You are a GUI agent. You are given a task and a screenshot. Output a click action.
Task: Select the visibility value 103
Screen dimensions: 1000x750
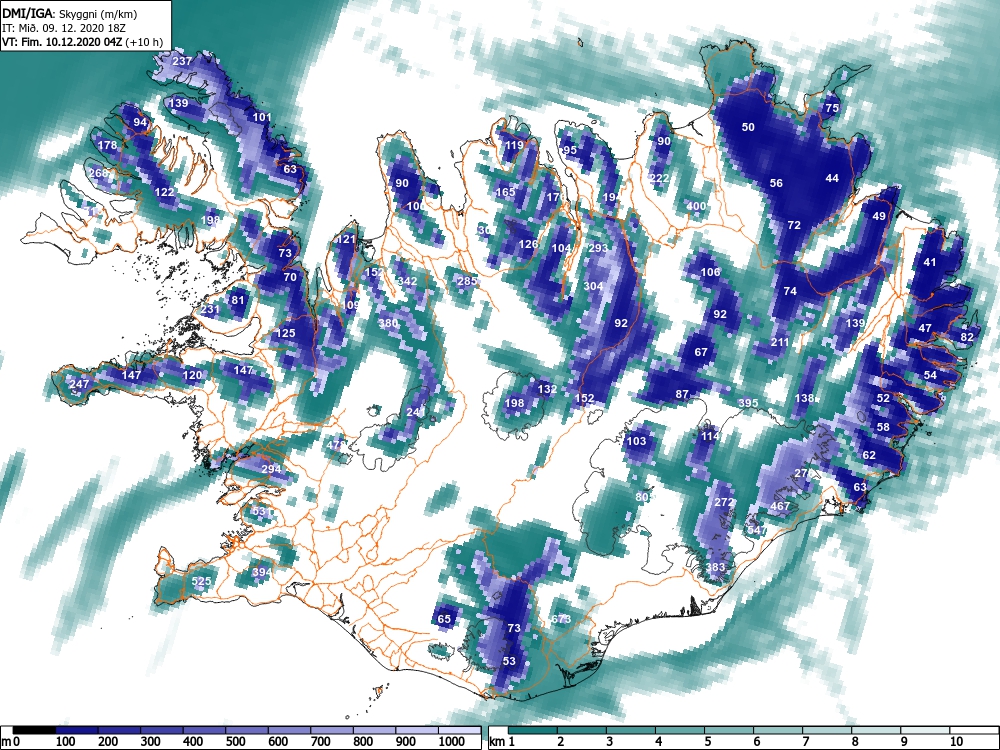[636, 441]
